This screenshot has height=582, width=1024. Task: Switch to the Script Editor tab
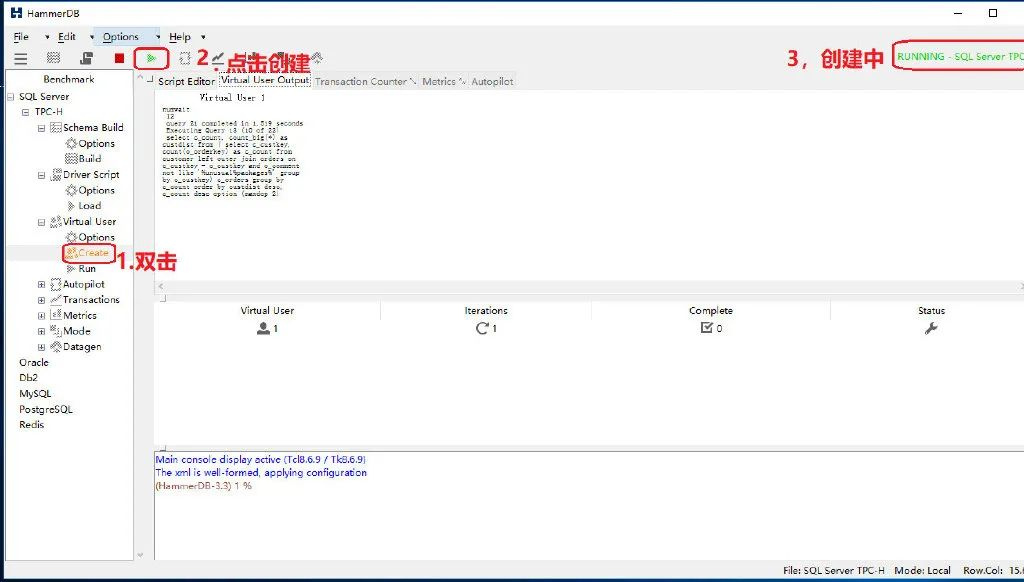186,81
